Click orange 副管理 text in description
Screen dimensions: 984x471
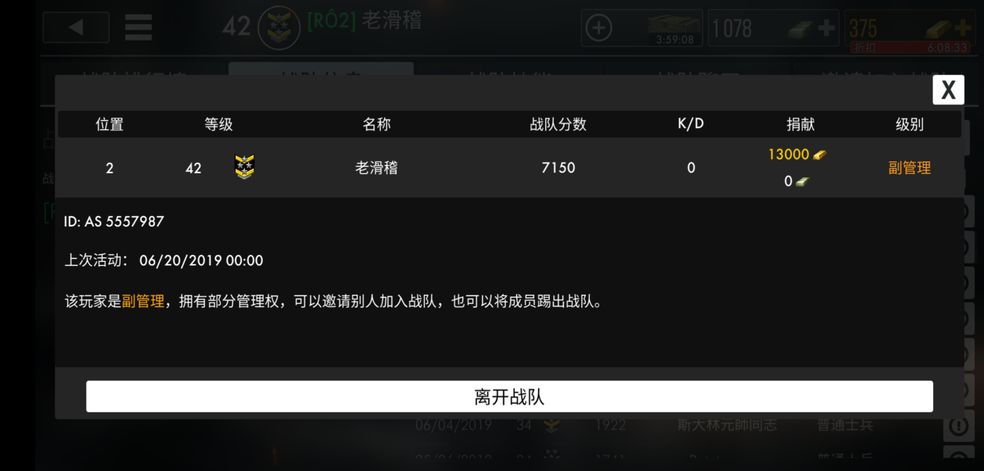point(142,302)
